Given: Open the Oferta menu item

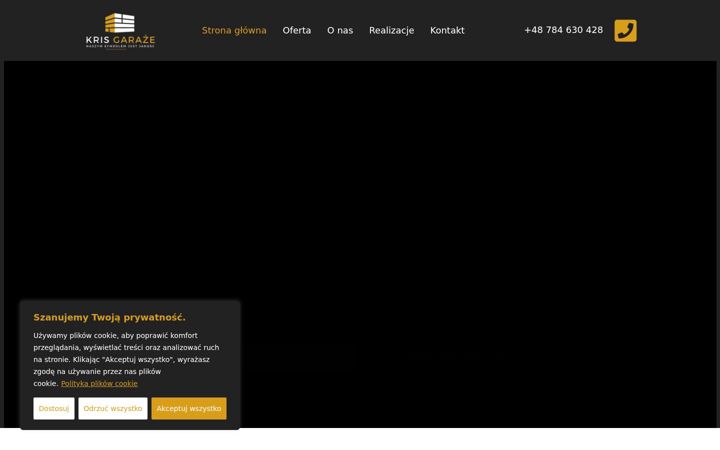Looking at the screenshot, I should click(297, 30).
